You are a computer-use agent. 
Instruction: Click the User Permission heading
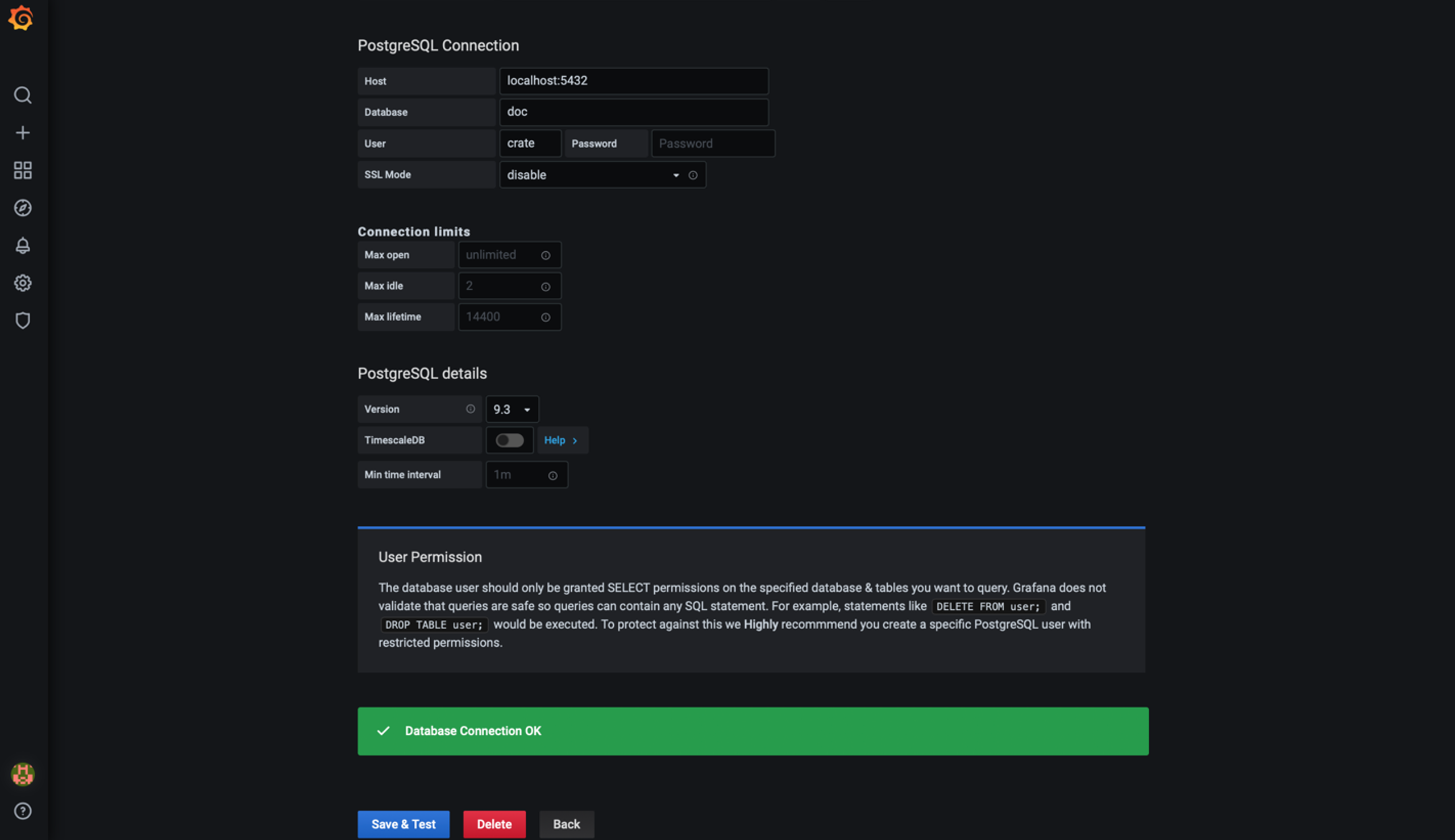[x=430, y=557]
